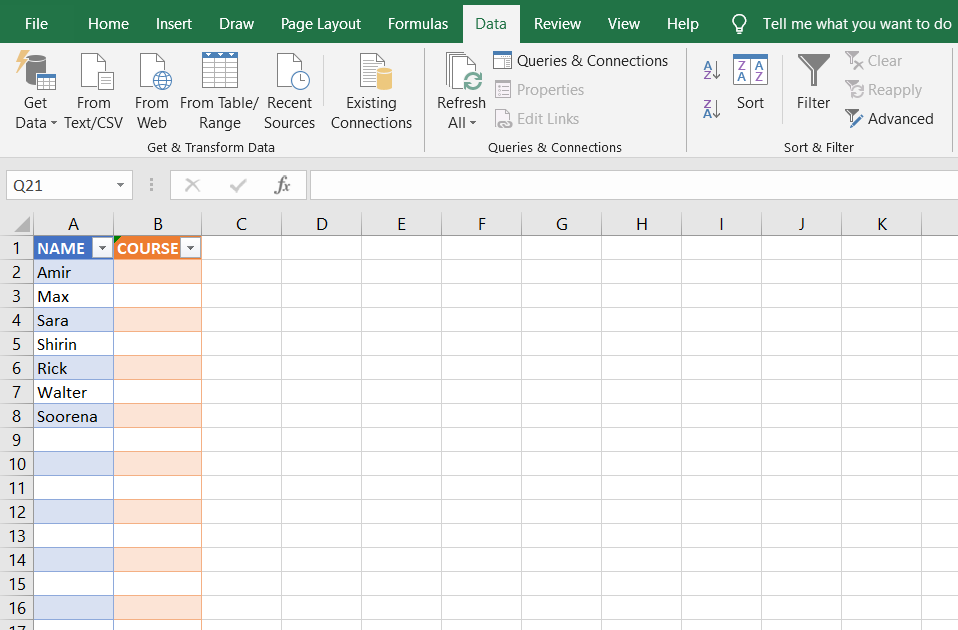Viewport: 958px width, 630px height.
Task: Click From Table/Range button
Action: pyautogui.click(x=219, y=90)
